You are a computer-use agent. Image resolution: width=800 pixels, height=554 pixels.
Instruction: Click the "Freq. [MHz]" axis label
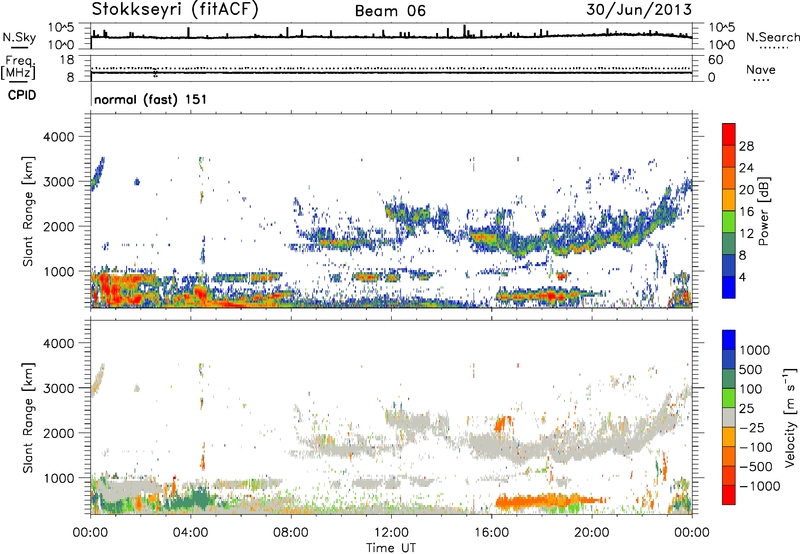coord(19,67)
